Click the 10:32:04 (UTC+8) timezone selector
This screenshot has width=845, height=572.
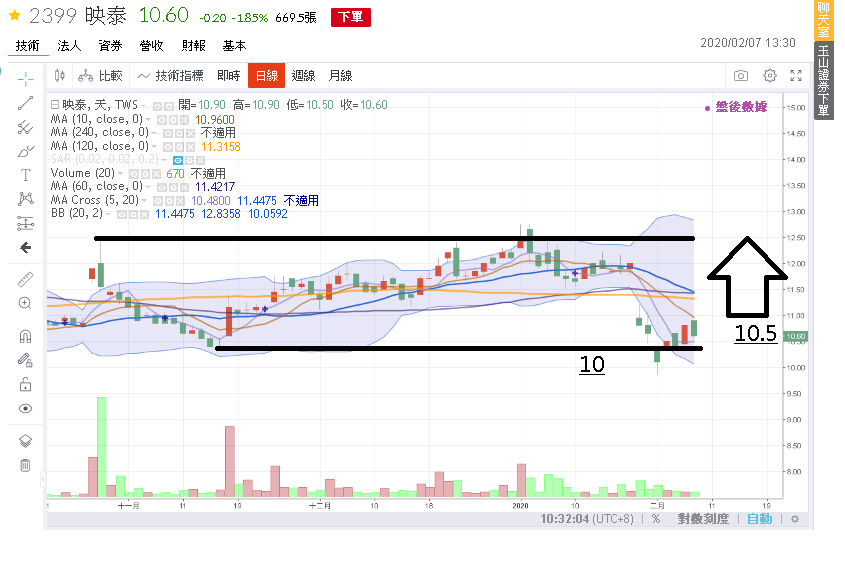coord(587,519)
